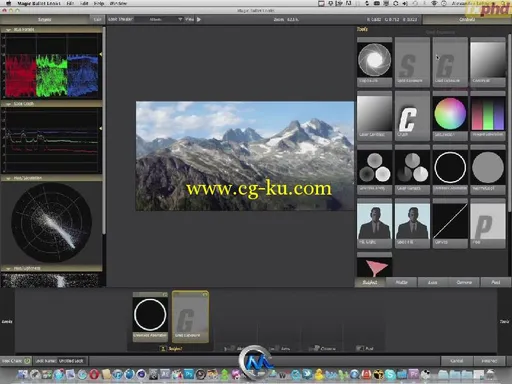Click the Subject section icon in tool chain
The image size is (512, 384).
tap(163, 349)
